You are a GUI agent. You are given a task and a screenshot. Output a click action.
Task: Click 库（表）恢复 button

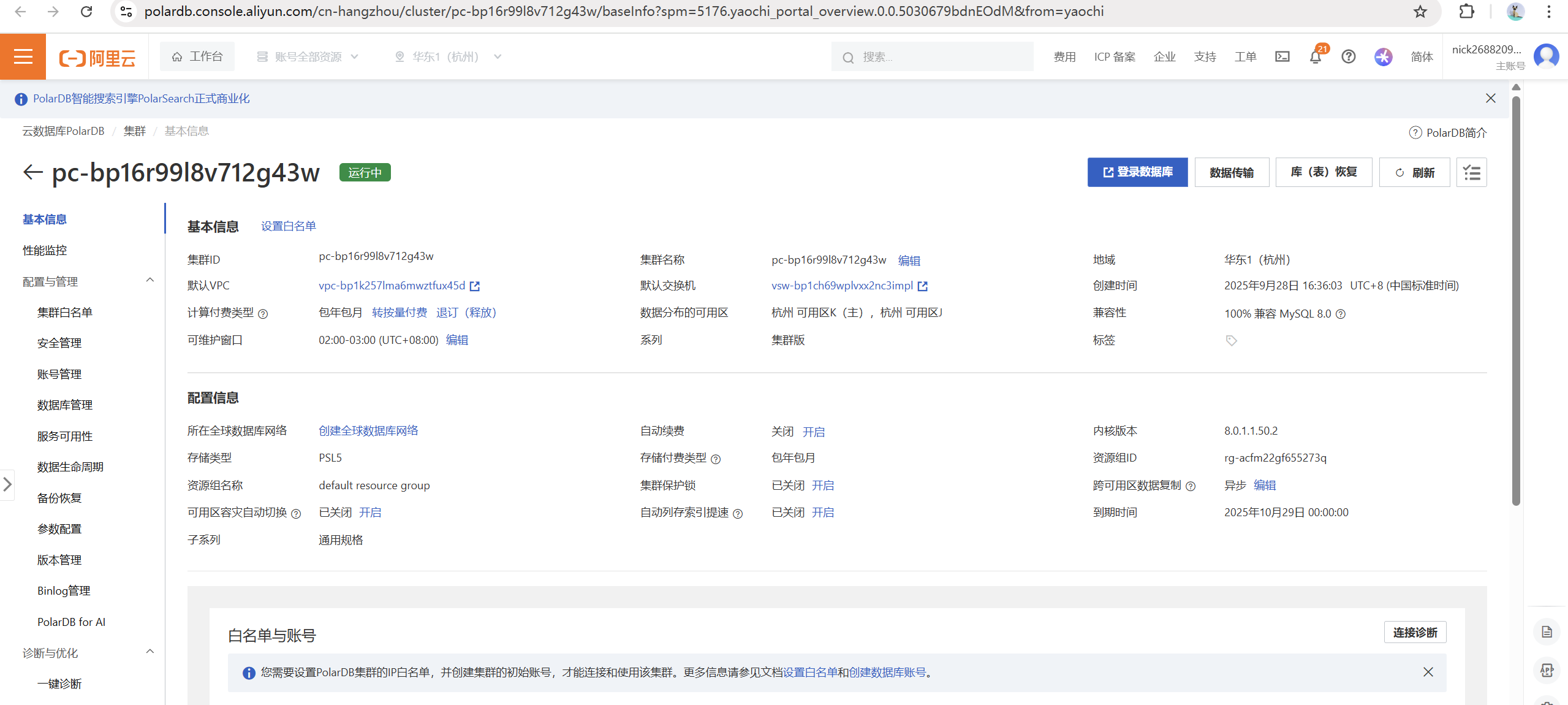point(1324,172)
